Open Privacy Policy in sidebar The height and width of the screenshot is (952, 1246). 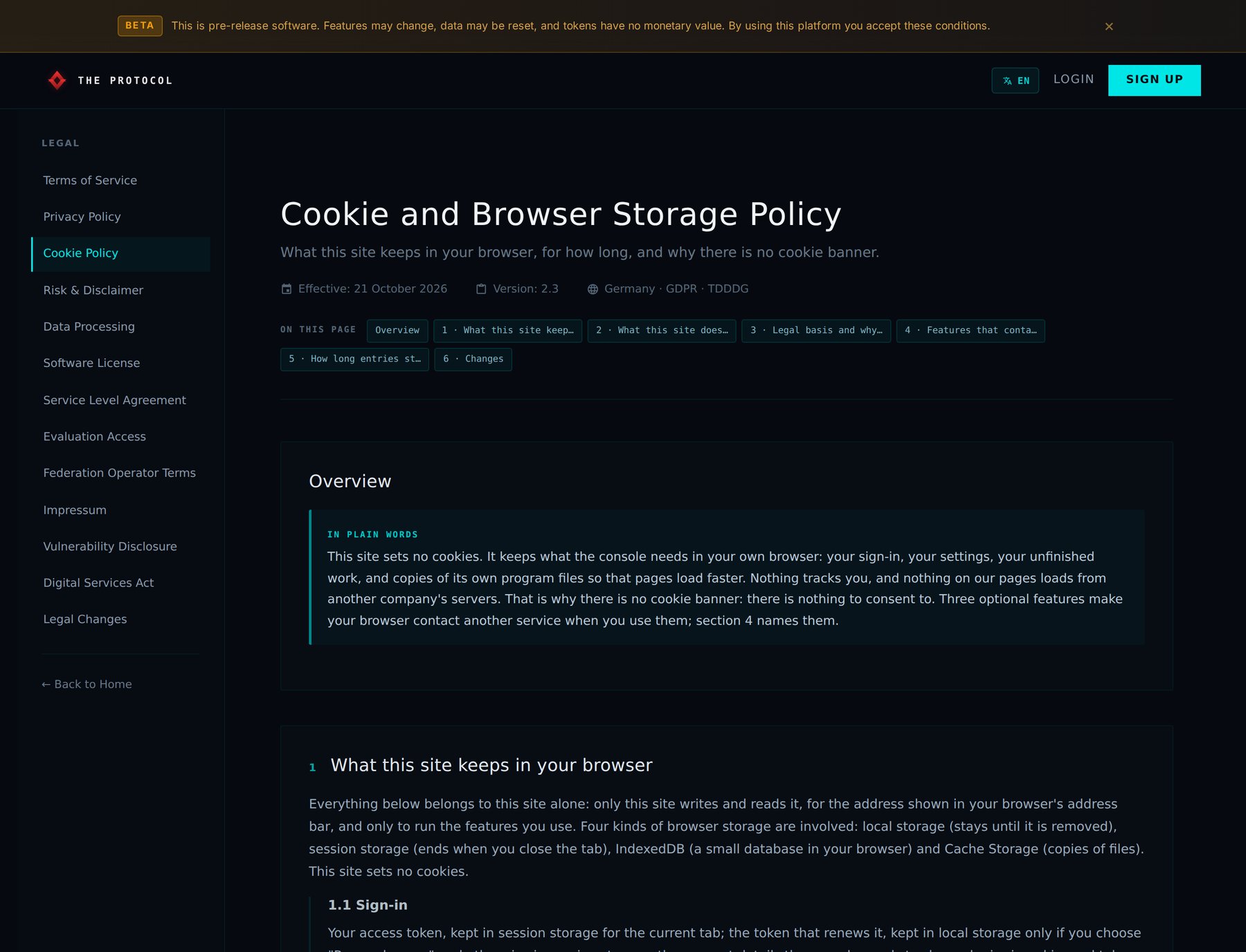click(x=121, y=217)
